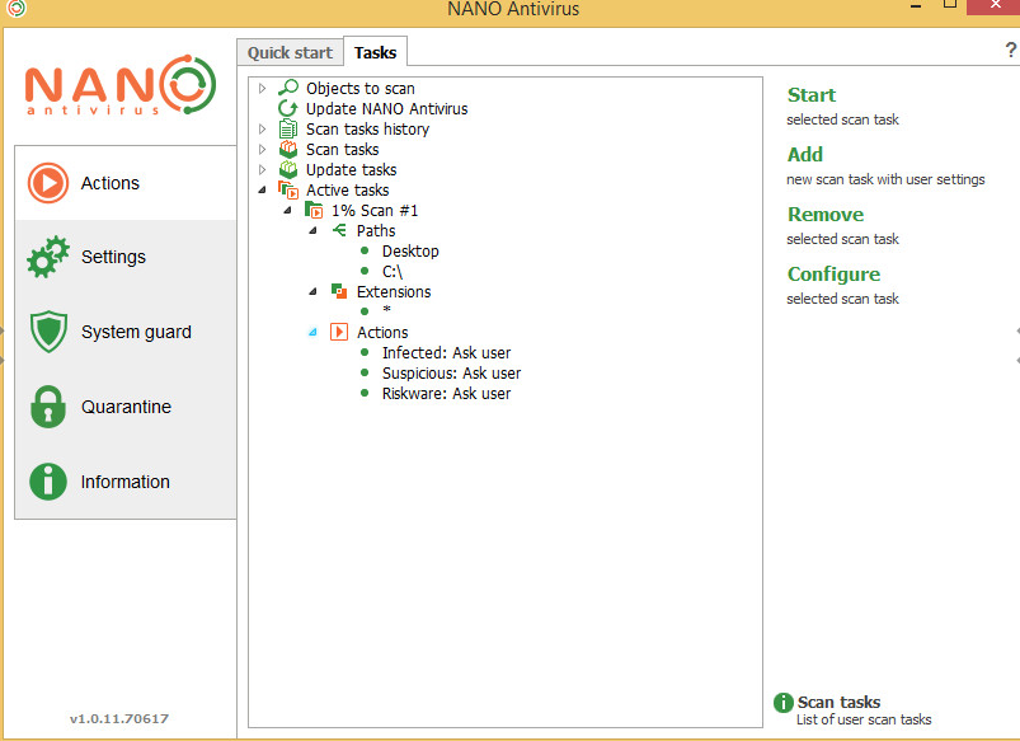Select the C:\ path entry
This screenshot has width=1020, height=741.
click(x=392, y=271)
